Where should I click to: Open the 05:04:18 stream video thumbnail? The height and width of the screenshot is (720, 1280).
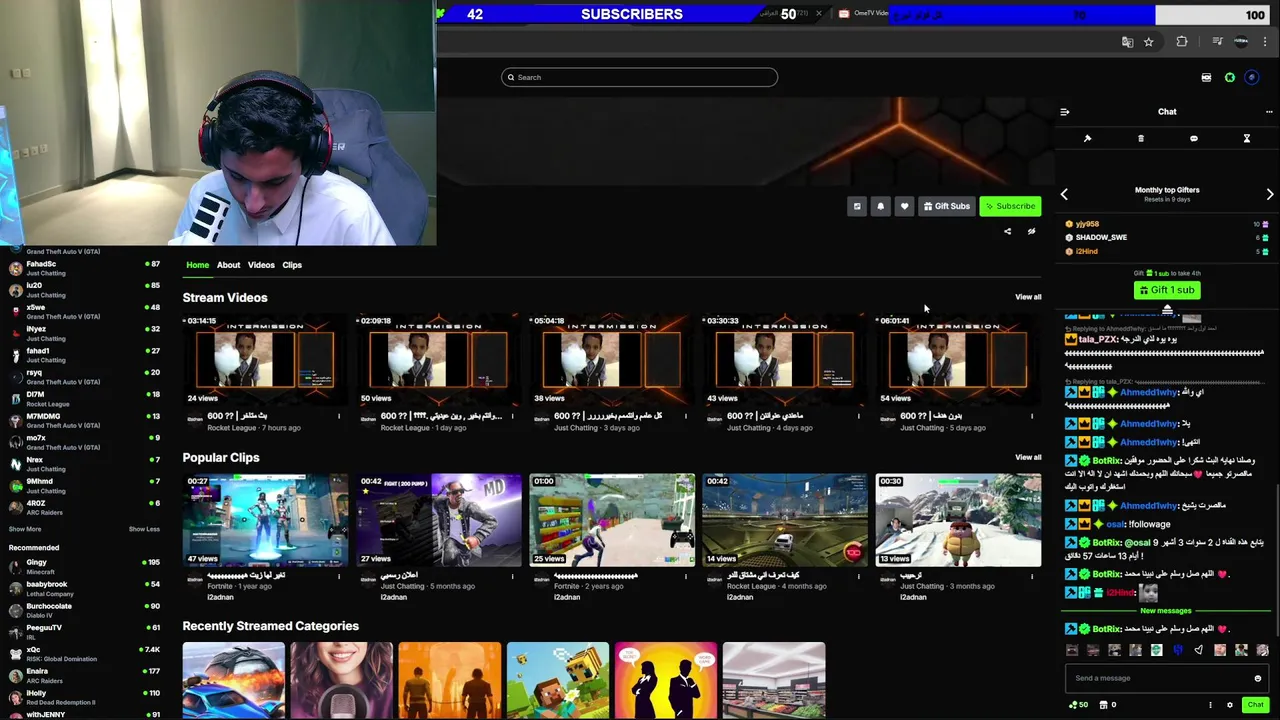click(x=611, y=358)
